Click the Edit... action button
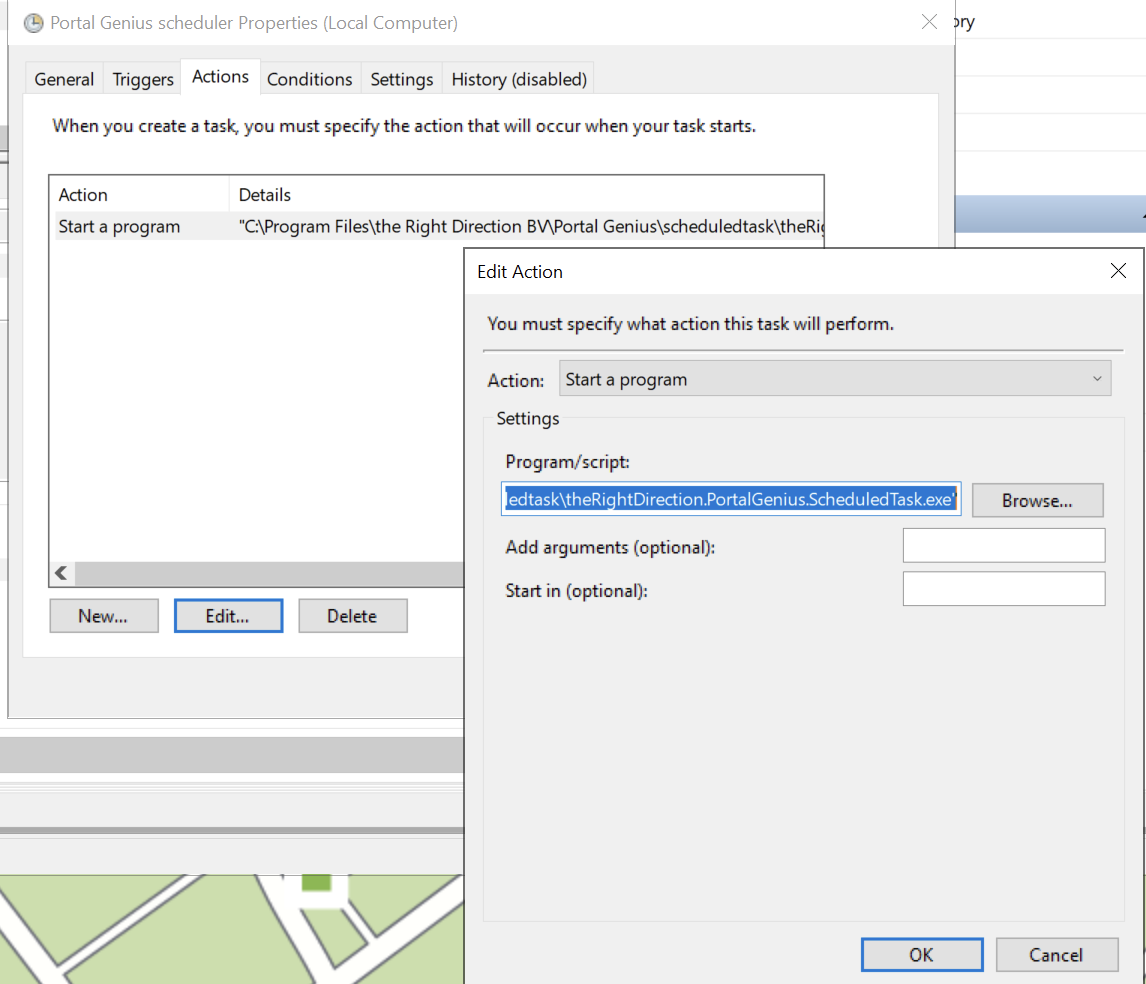Image resolution: width=1146 pixels, height=984 pixels. point(228,616)
